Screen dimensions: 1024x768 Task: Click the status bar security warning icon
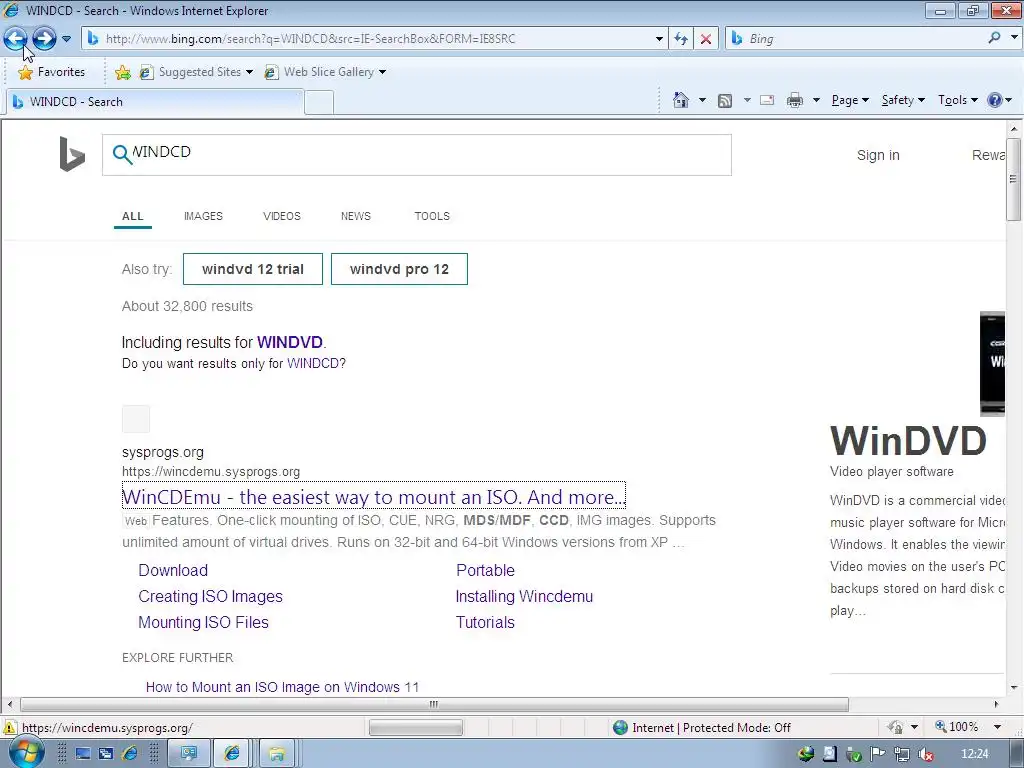click(10, 728)
